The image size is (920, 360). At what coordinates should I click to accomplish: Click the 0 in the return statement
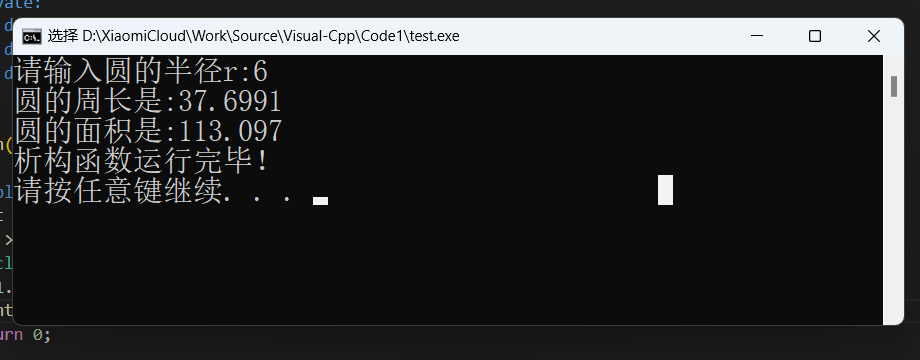coord(37,335)
